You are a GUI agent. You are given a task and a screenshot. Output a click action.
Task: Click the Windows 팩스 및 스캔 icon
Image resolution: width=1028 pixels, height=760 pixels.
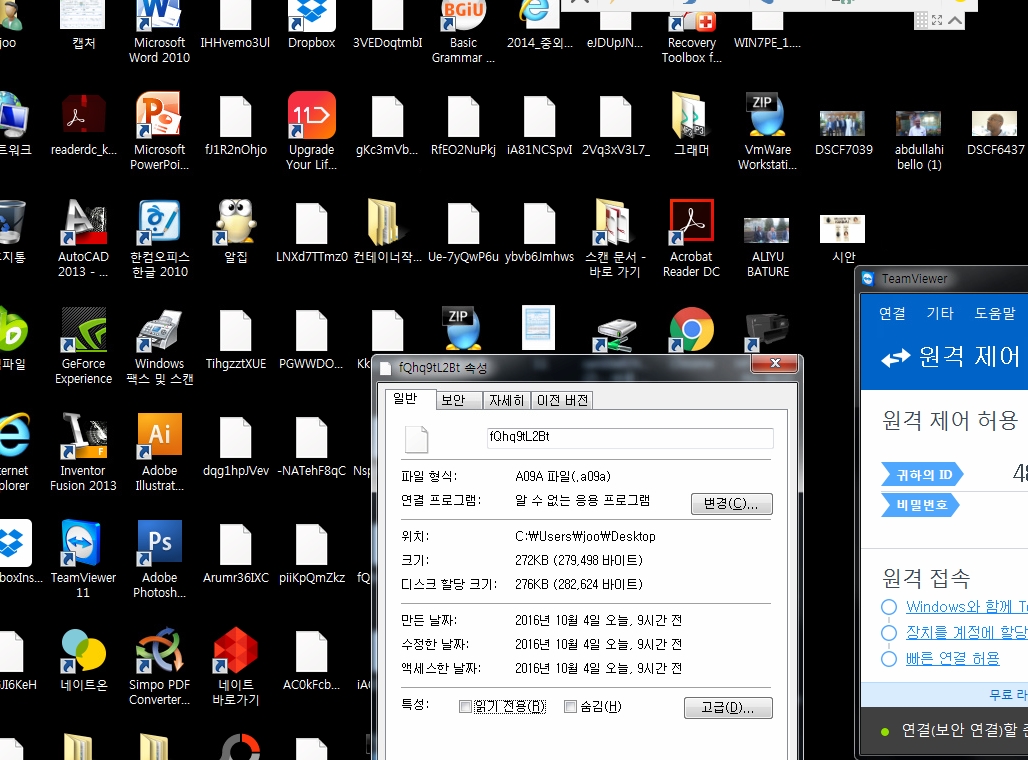[x=159, y=330]
